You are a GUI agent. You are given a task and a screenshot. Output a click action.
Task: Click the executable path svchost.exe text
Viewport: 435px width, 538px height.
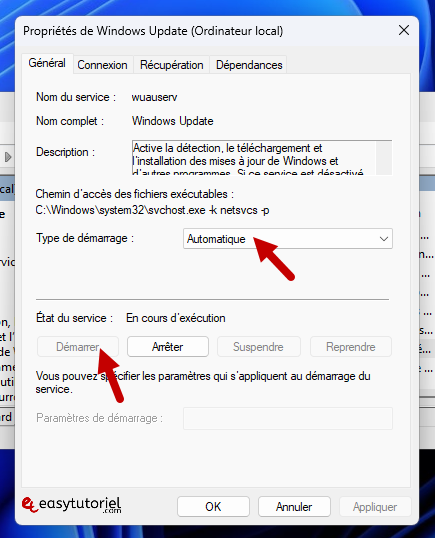[152, 210]
